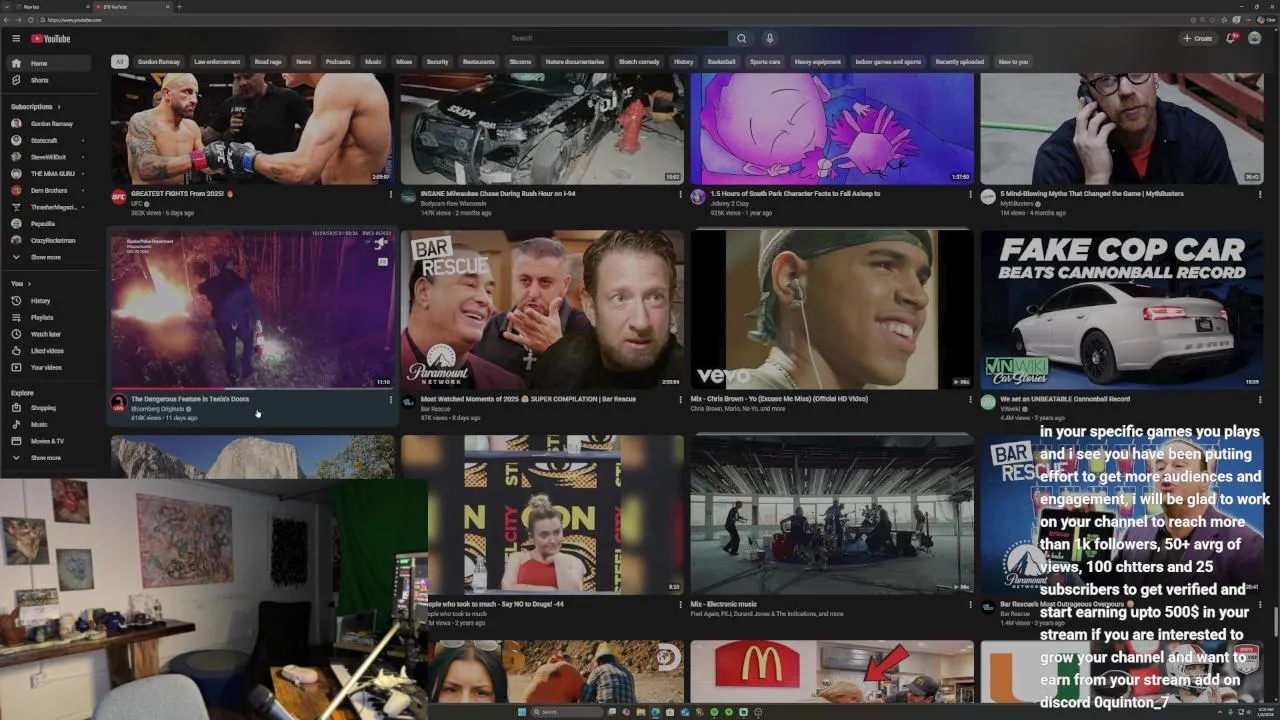Open Most Watched Moments of 2025 Bar Rescue title
Screen dimensions: 1280x720
tap(528, 399)
